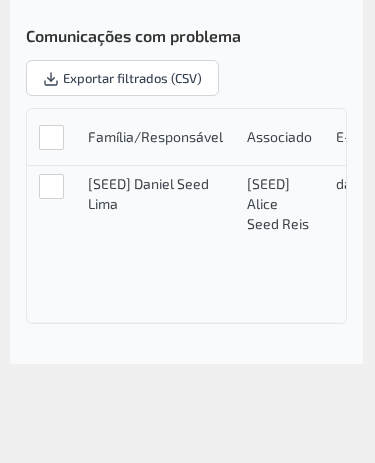375x463 pixels.
Task: Check the box for Daniel Seed Lima row
Action: click(x=51, y=186)
